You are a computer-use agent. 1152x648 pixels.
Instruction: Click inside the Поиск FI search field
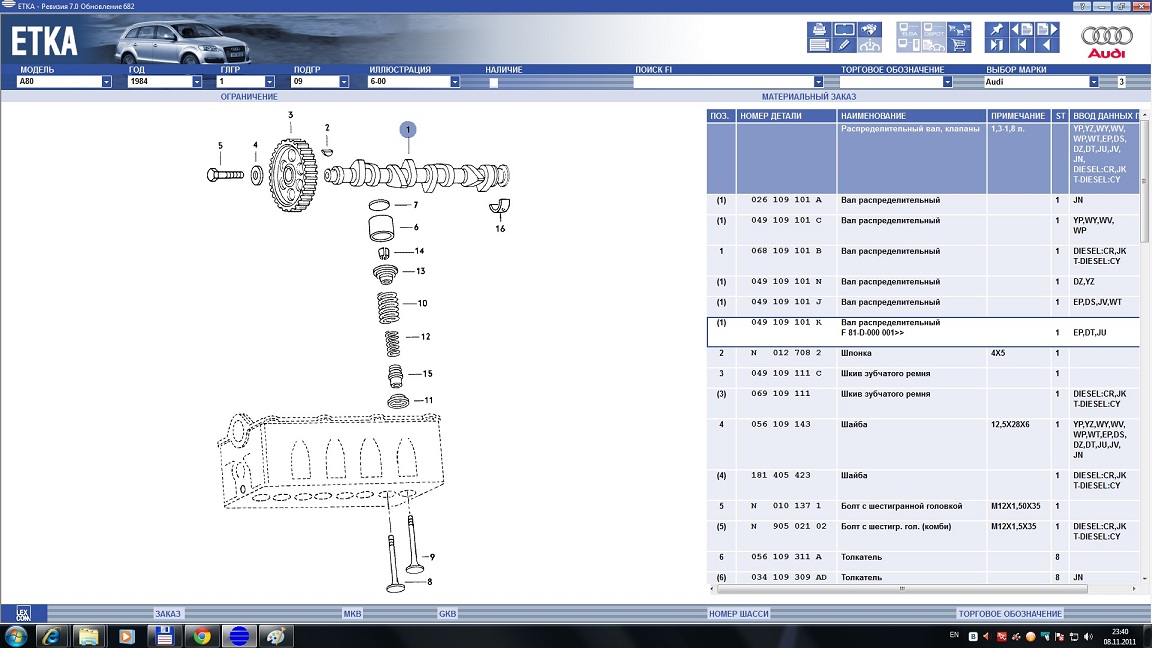point(723,82)
